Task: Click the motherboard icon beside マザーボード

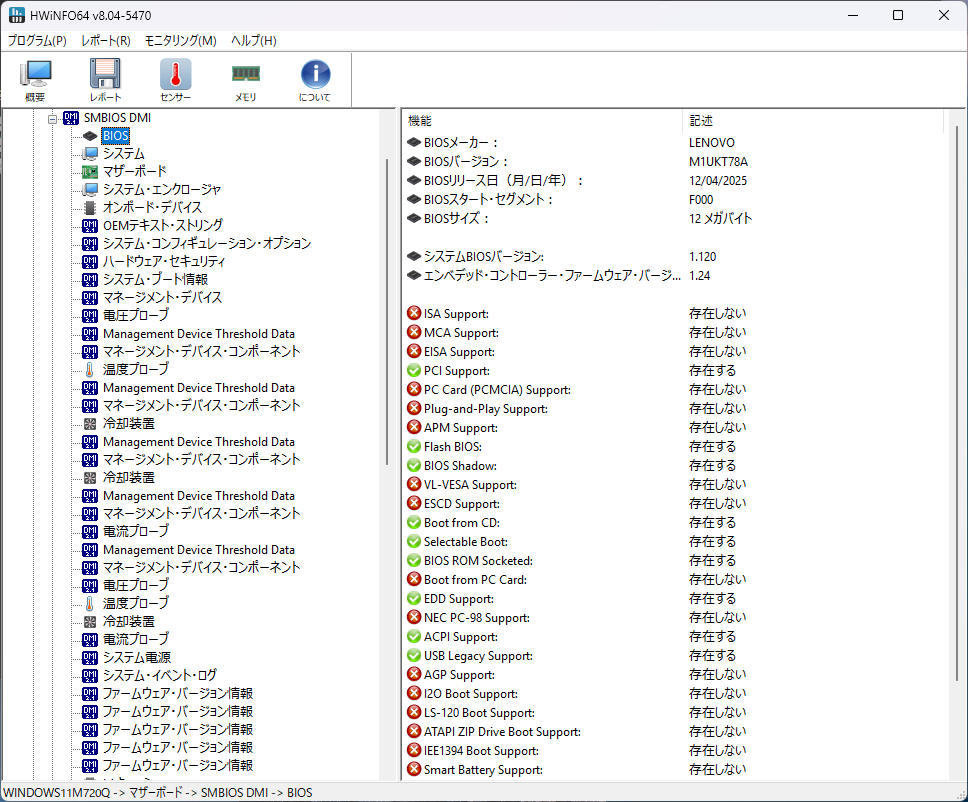Action: (x=89, y=171)
